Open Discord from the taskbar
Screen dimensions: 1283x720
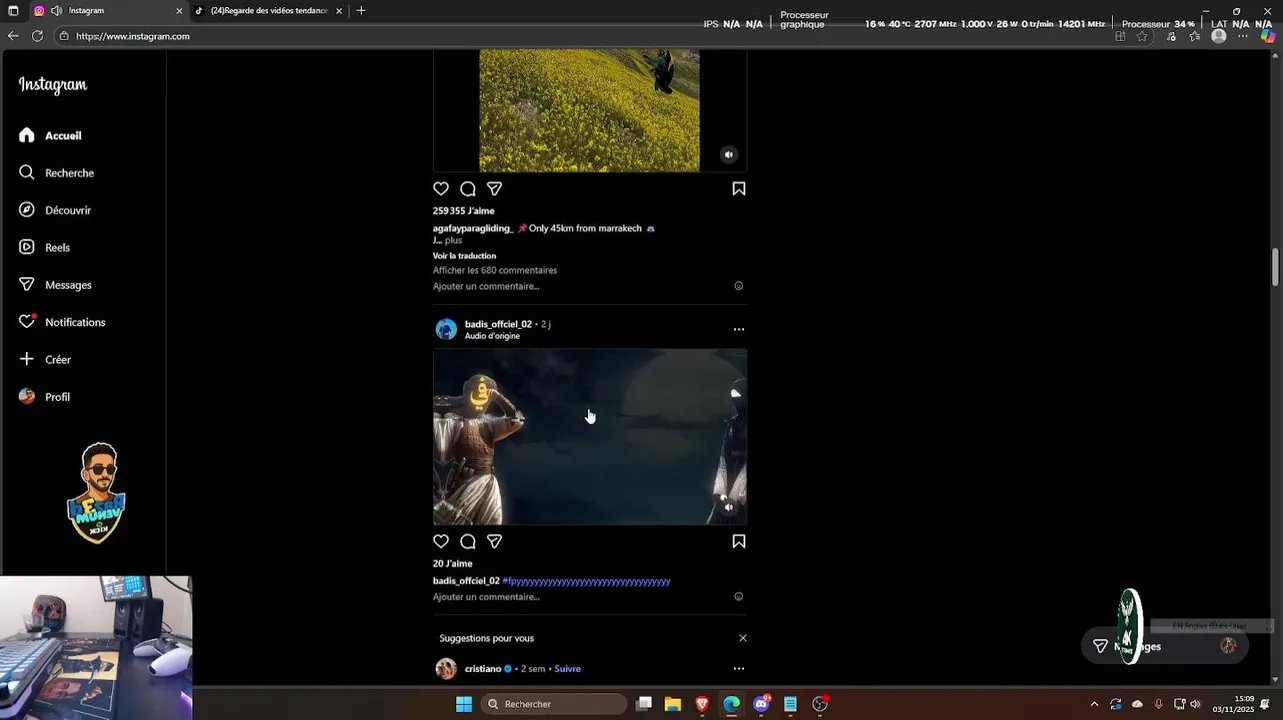pyautogui.click(x=761, y=704)
